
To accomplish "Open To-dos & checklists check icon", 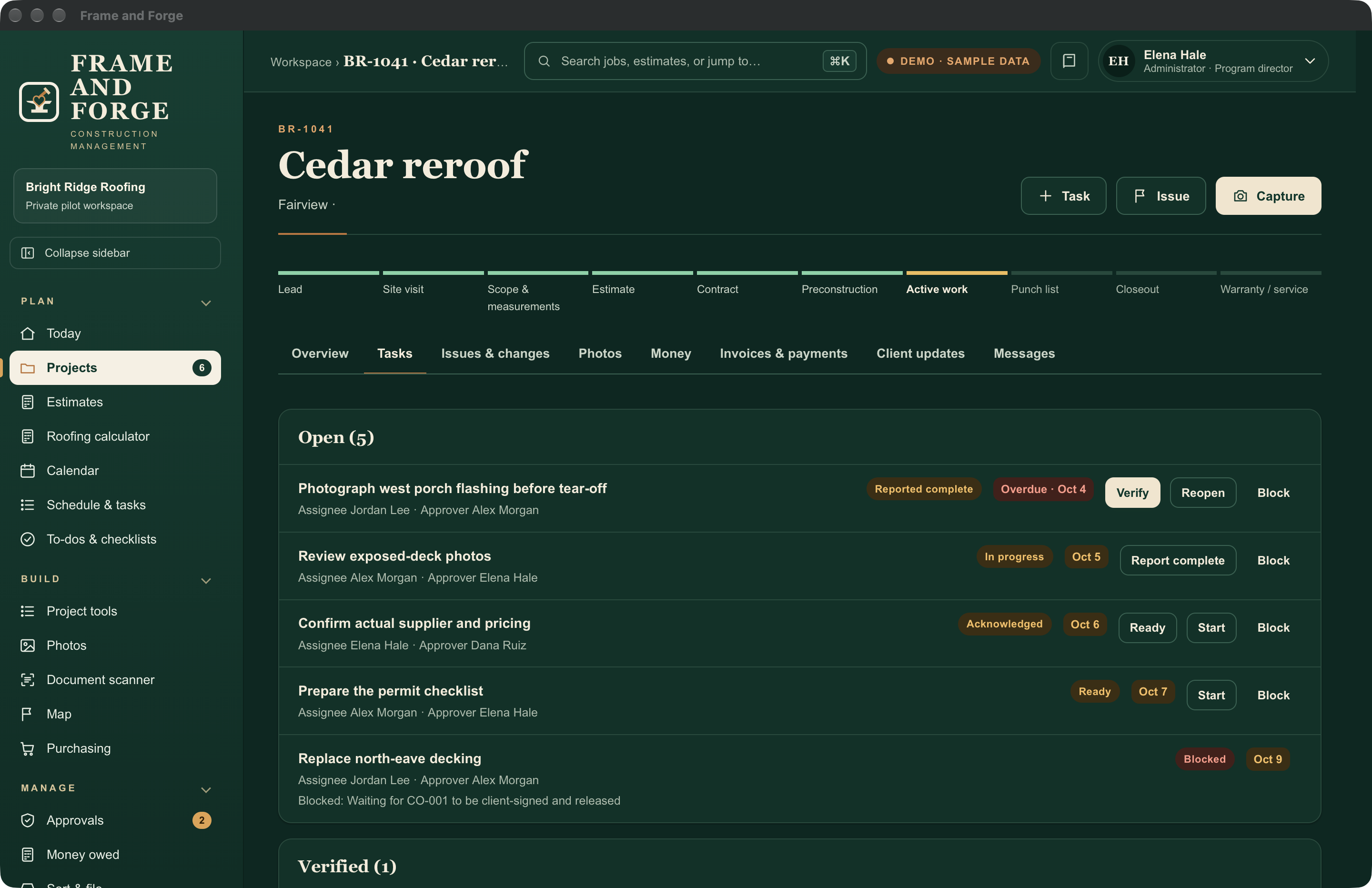I will pyautogui.click(x=28, y=539).
